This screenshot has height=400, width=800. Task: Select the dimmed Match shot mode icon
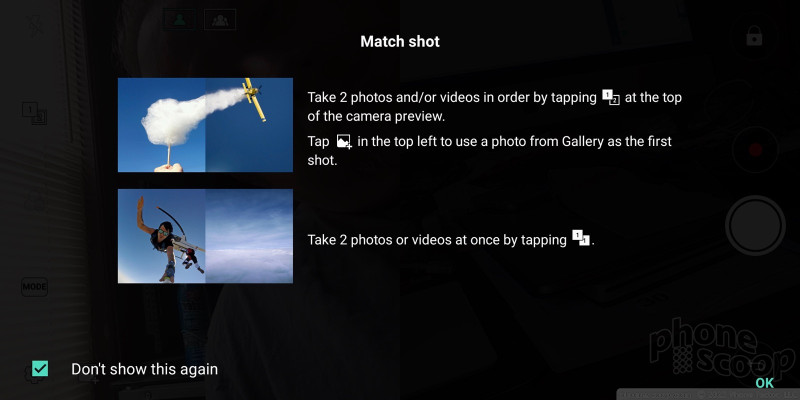[34, 113]
